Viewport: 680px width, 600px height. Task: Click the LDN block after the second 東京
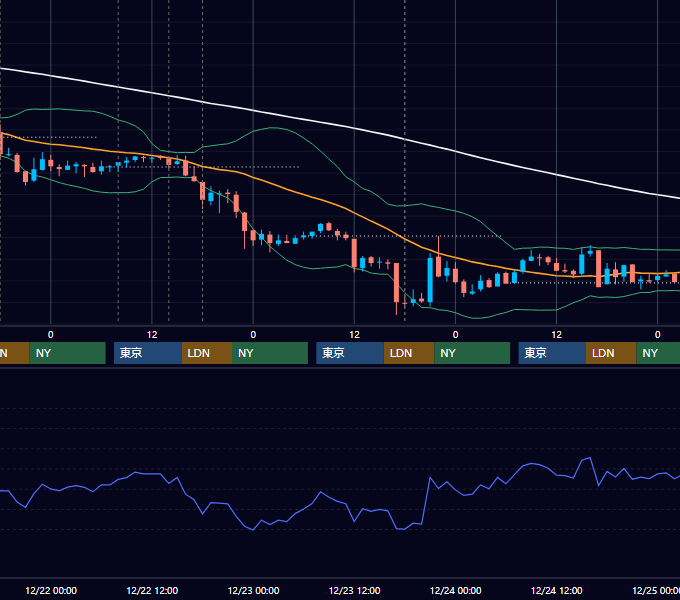coord(409,353)
